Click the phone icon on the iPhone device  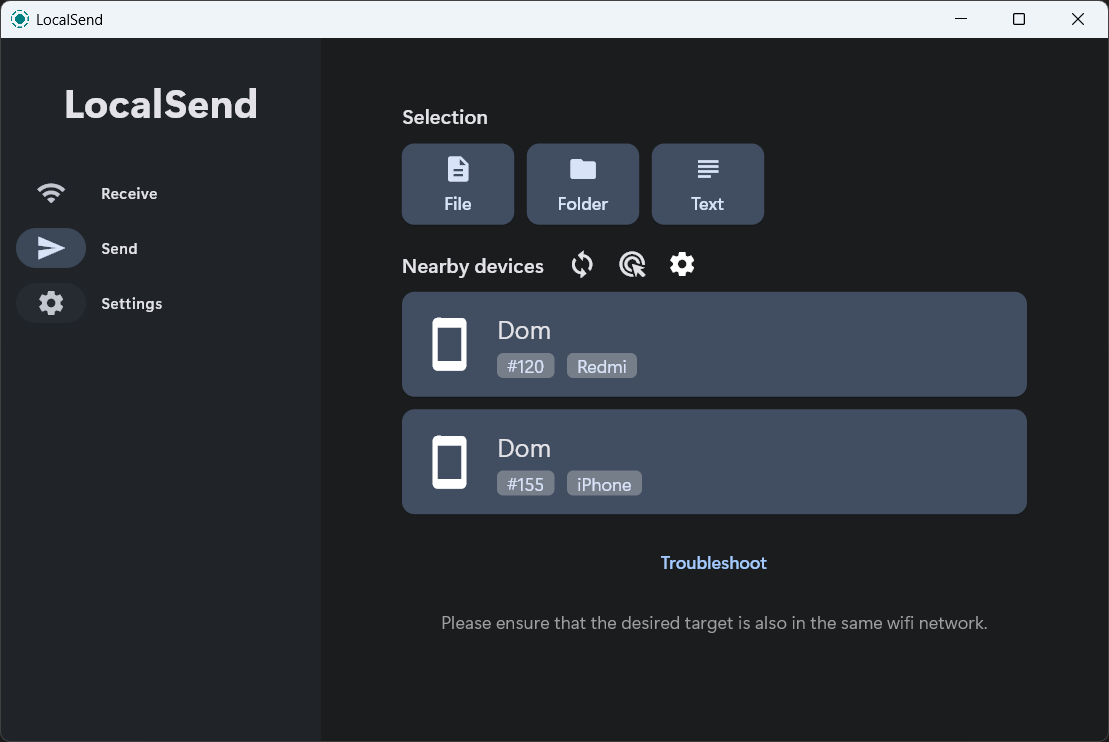tap(449, 462)
